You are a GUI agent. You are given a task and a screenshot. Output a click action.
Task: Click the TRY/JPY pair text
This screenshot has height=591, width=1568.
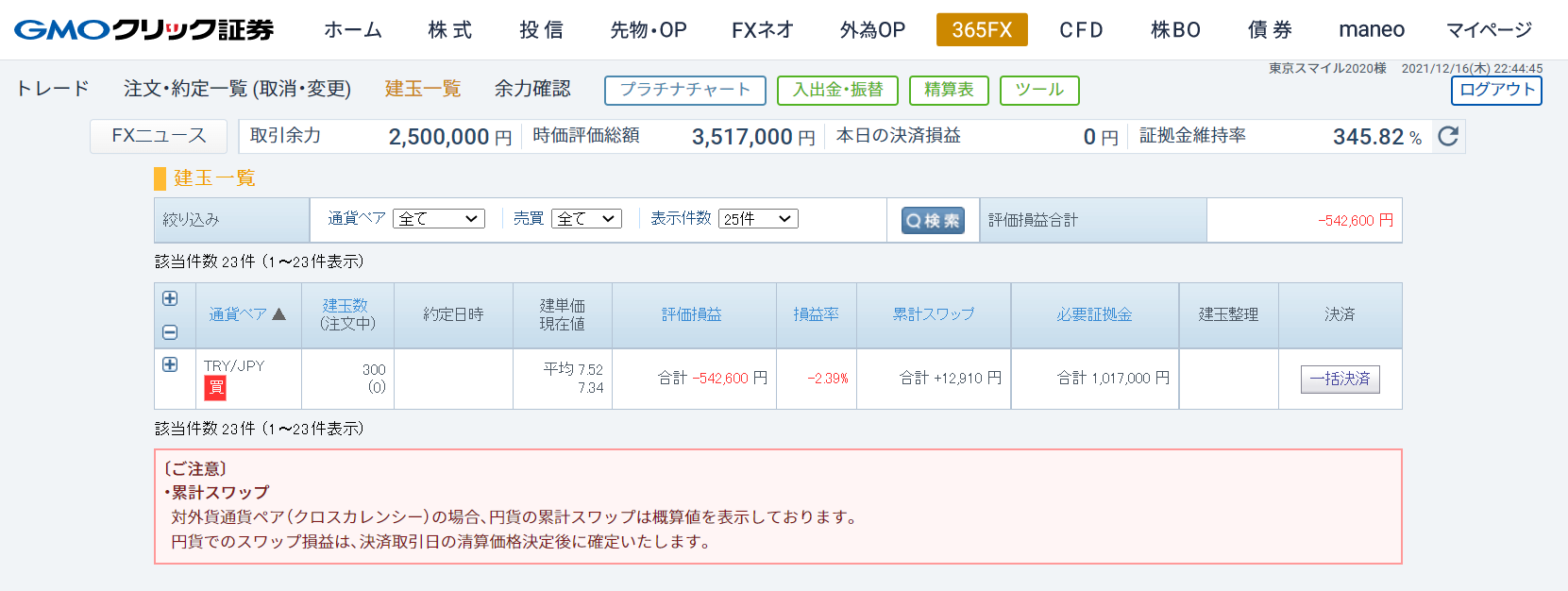(234, 365)
